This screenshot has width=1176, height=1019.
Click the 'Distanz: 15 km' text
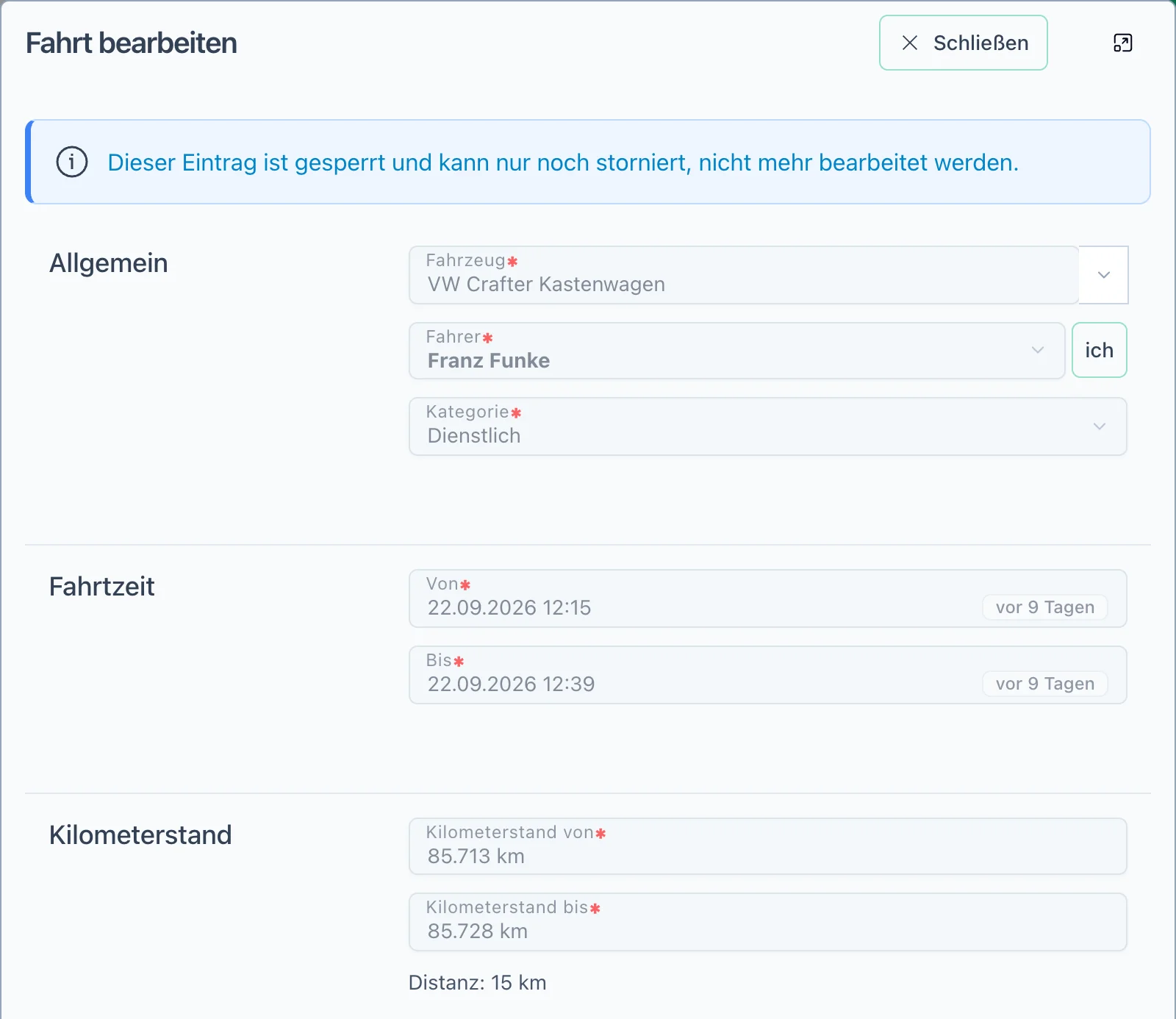(478, 983)
